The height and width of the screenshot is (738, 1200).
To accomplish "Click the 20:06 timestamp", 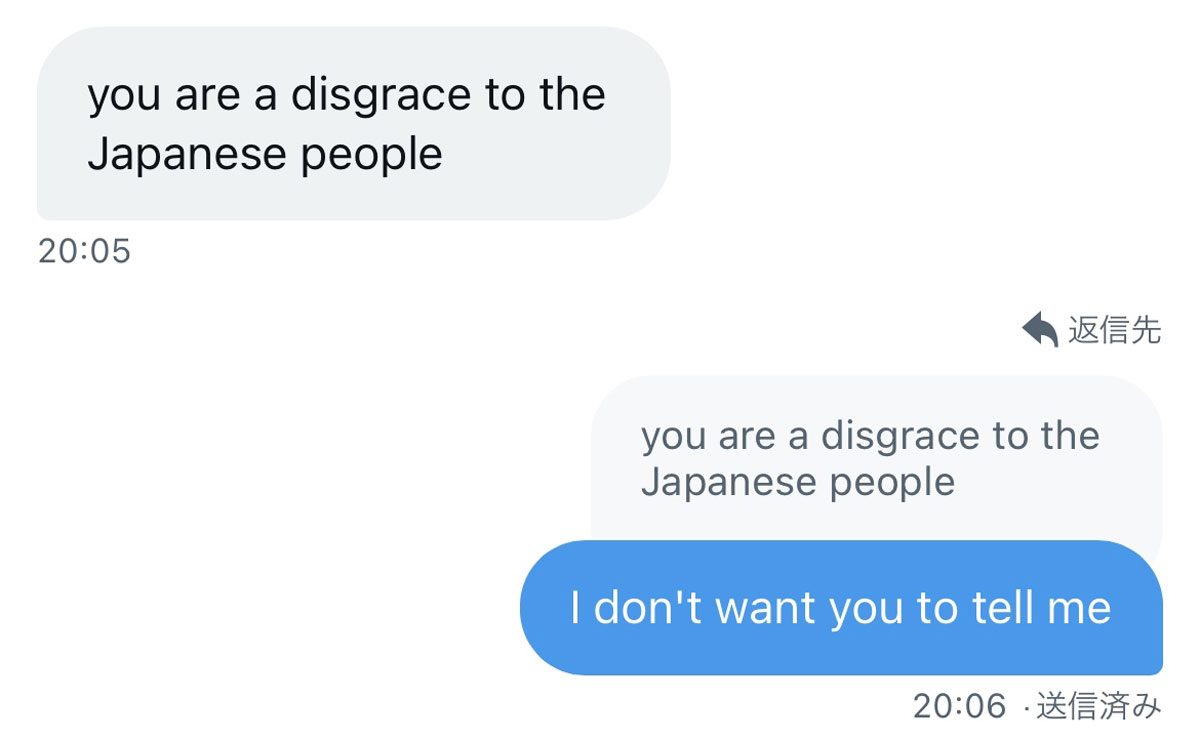I will coord(959,706).
